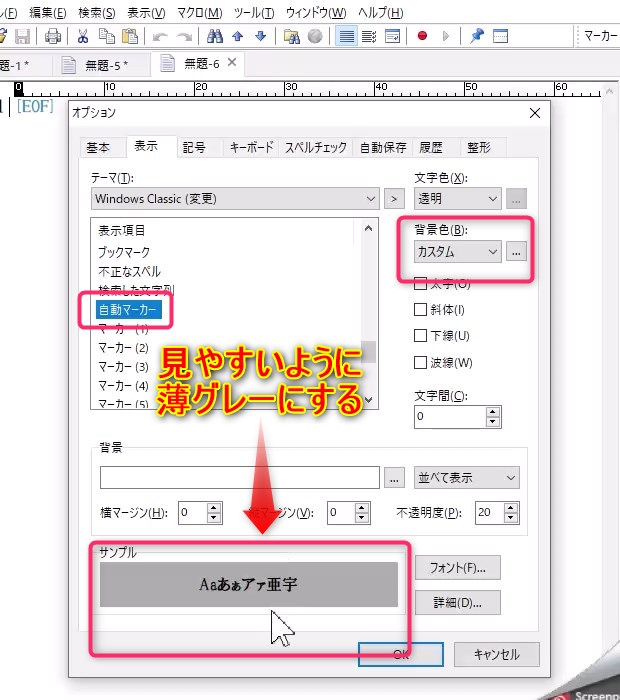This screenshot has width=620, height=700.
Task: Open the ツール(T) menu
Action: pos(254,13)
